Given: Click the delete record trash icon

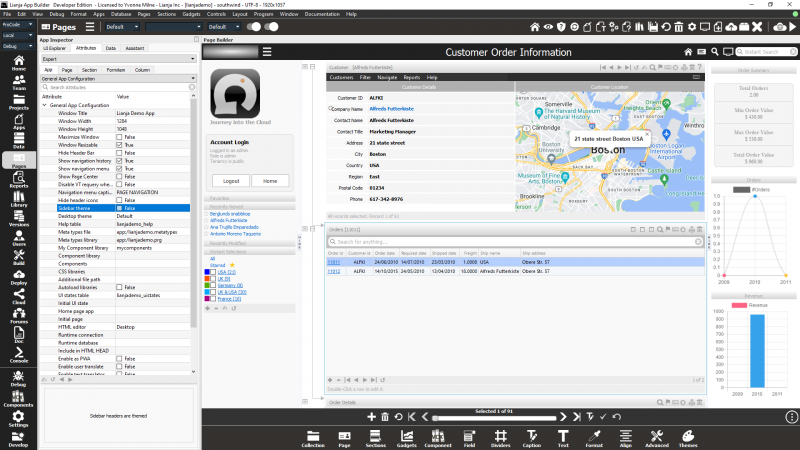Looking at the screenshot, I should click(x=385, y=416).
